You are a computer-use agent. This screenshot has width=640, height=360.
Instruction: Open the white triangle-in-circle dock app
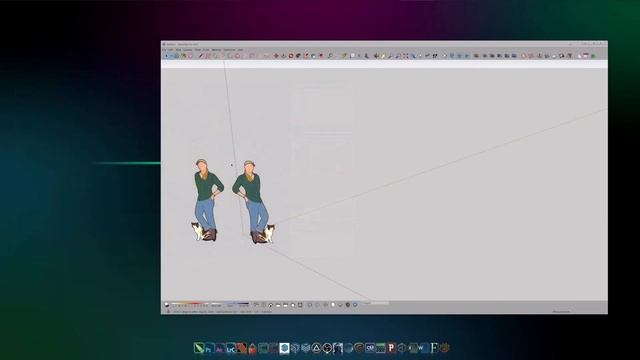pyautogui.click(x=316, y=348)
